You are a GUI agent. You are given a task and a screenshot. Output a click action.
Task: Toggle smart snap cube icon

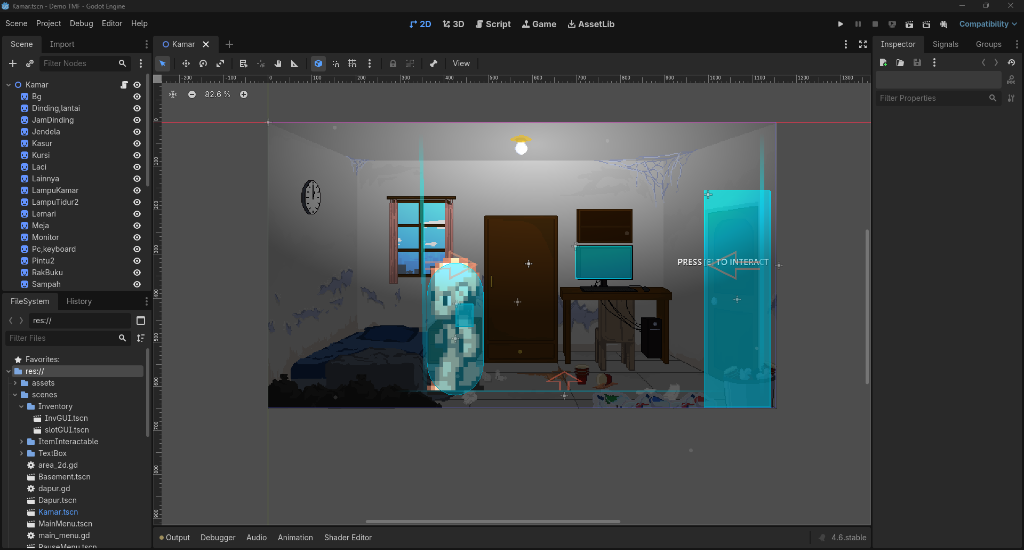(x=318, y=63)
